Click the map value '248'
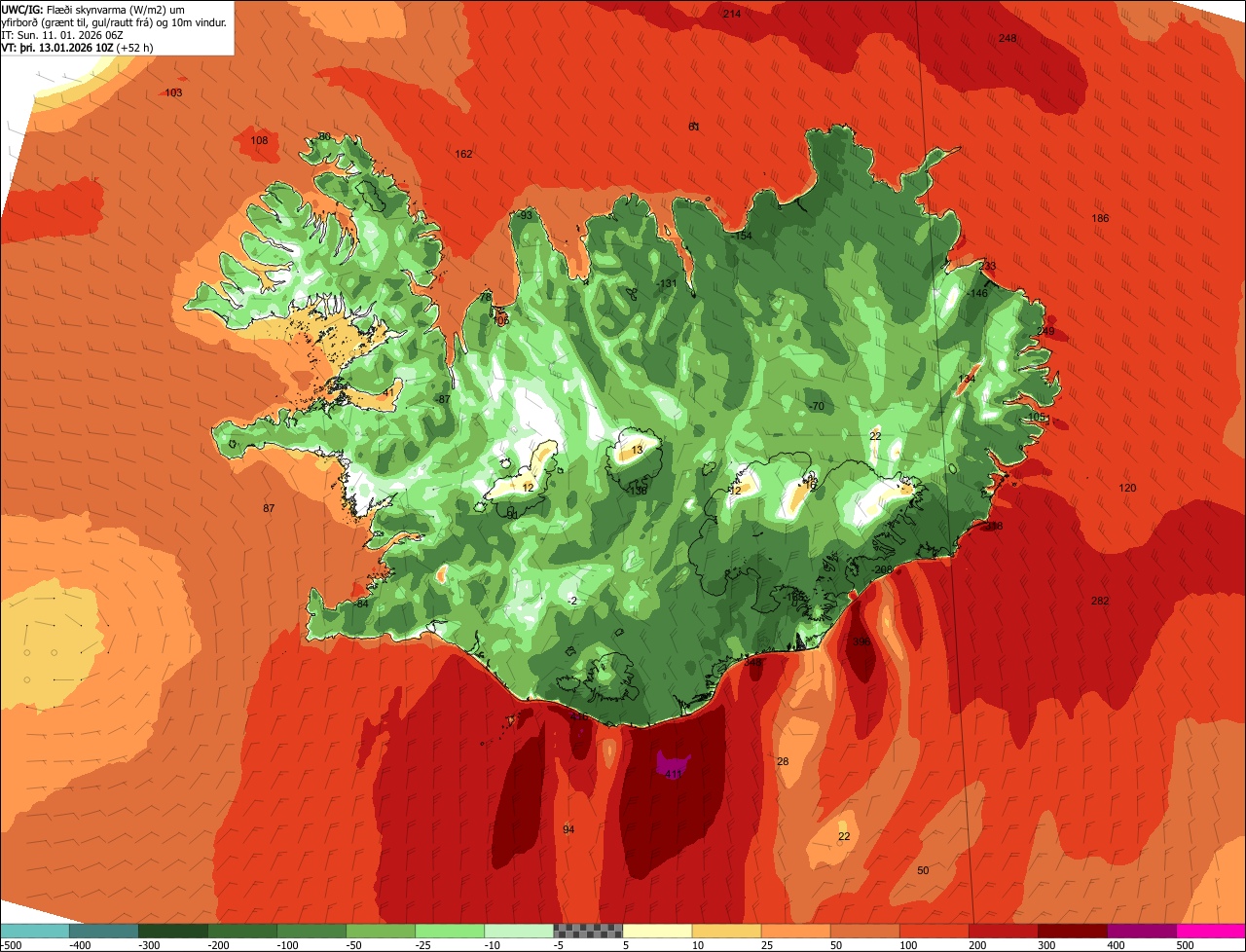 pos(1008,38)
